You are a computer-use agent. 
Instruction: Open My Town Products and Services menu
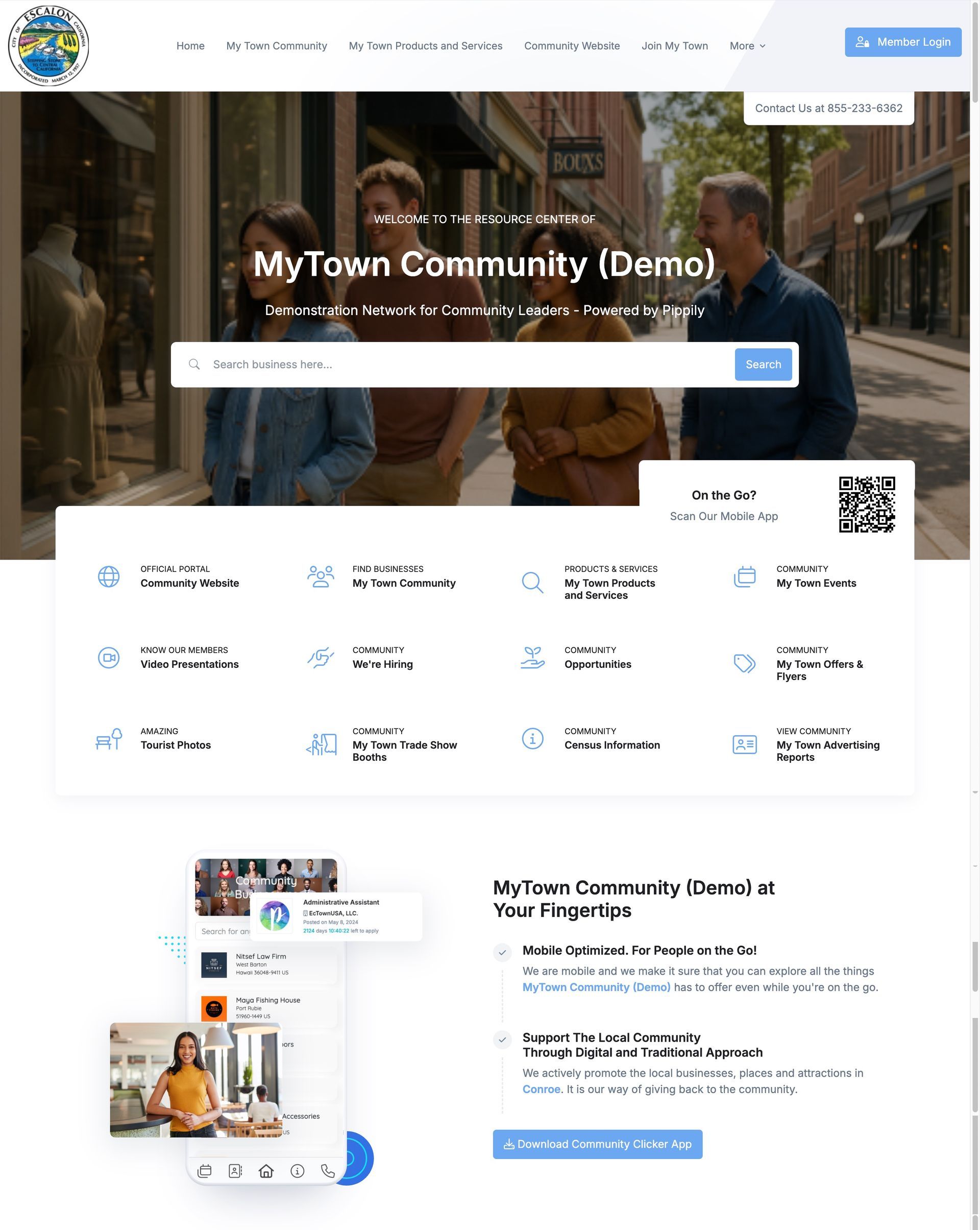tap(426, 45)
